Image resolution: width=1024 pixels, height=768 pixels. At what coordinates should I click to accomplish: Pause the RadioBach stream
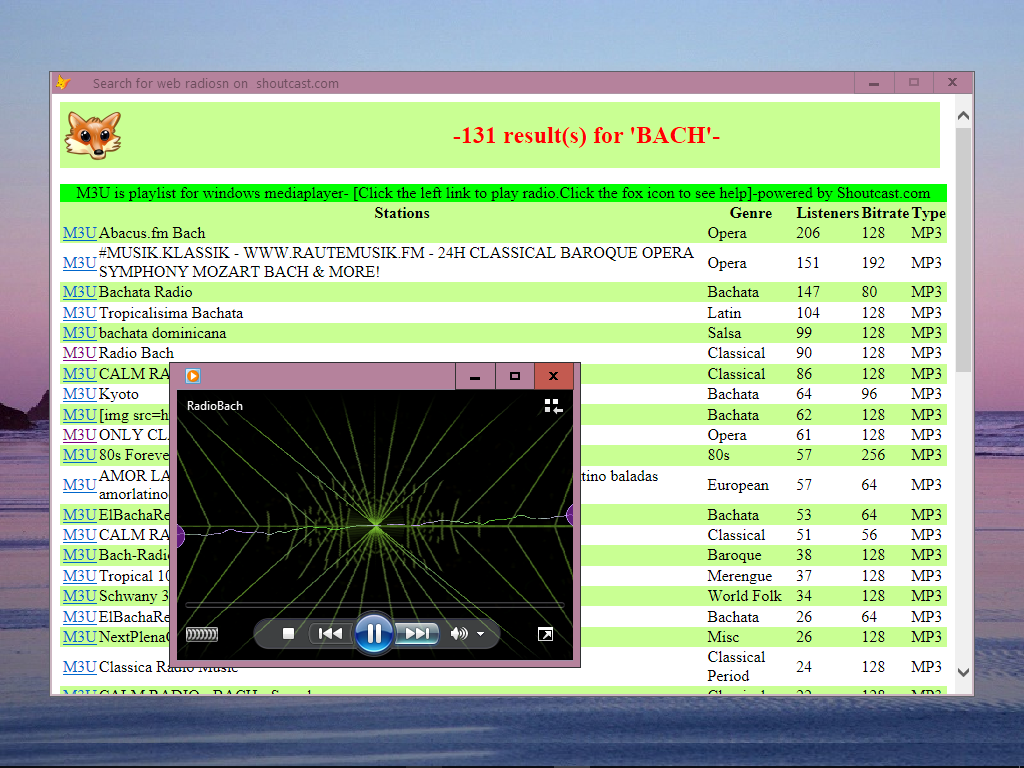(374, 633)
